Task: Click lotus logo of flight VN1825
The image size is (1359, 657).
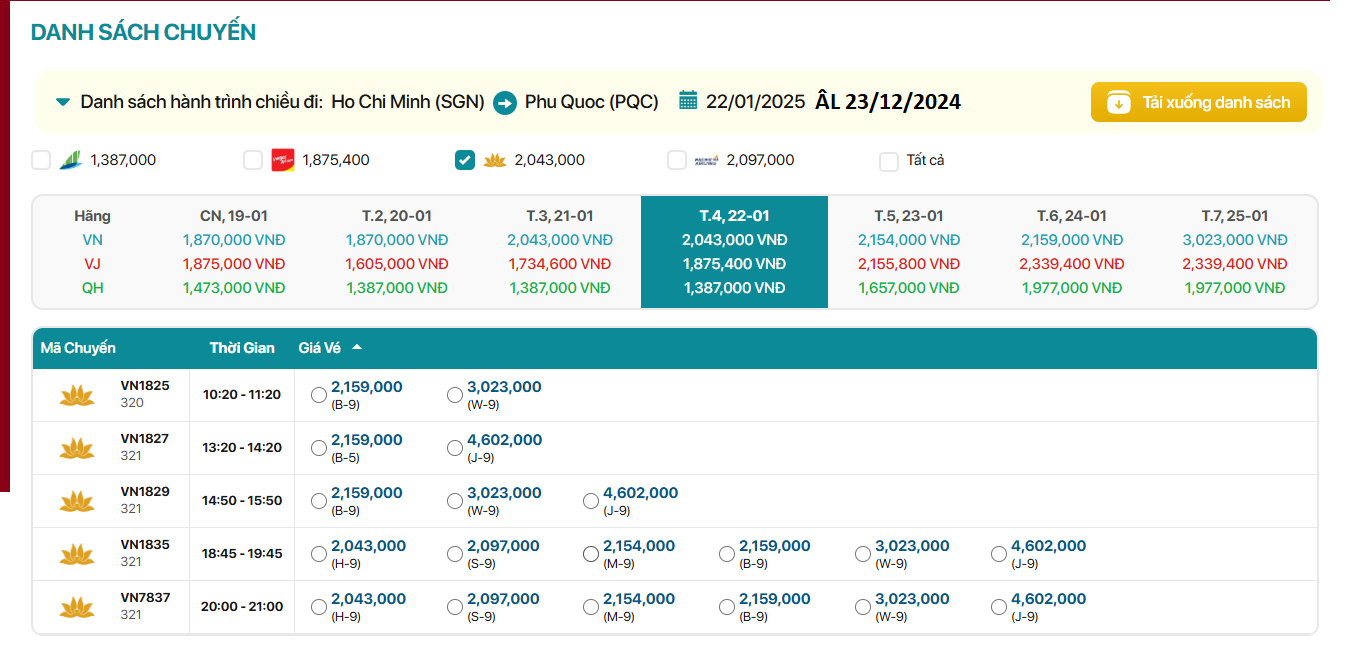Action: tap(76, 395)
